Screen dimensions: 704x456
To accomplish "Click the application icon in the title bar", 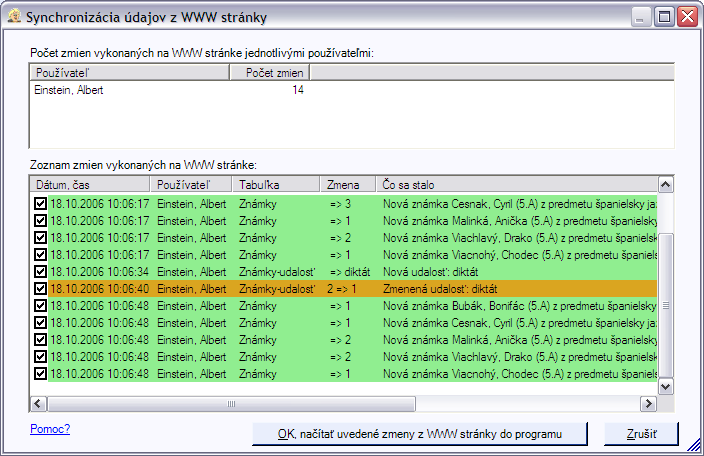I will point(14,16).
